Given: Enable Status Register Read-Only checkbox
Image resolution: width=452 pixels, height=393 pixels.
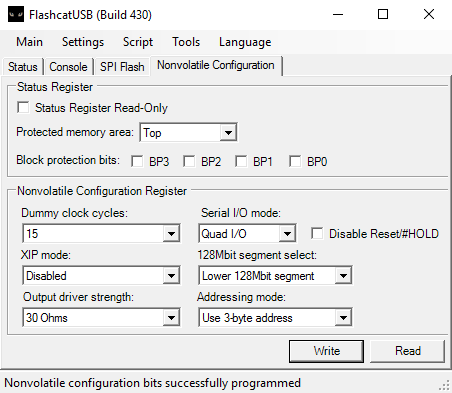Looking at the screenshot, I should [23, 108].
